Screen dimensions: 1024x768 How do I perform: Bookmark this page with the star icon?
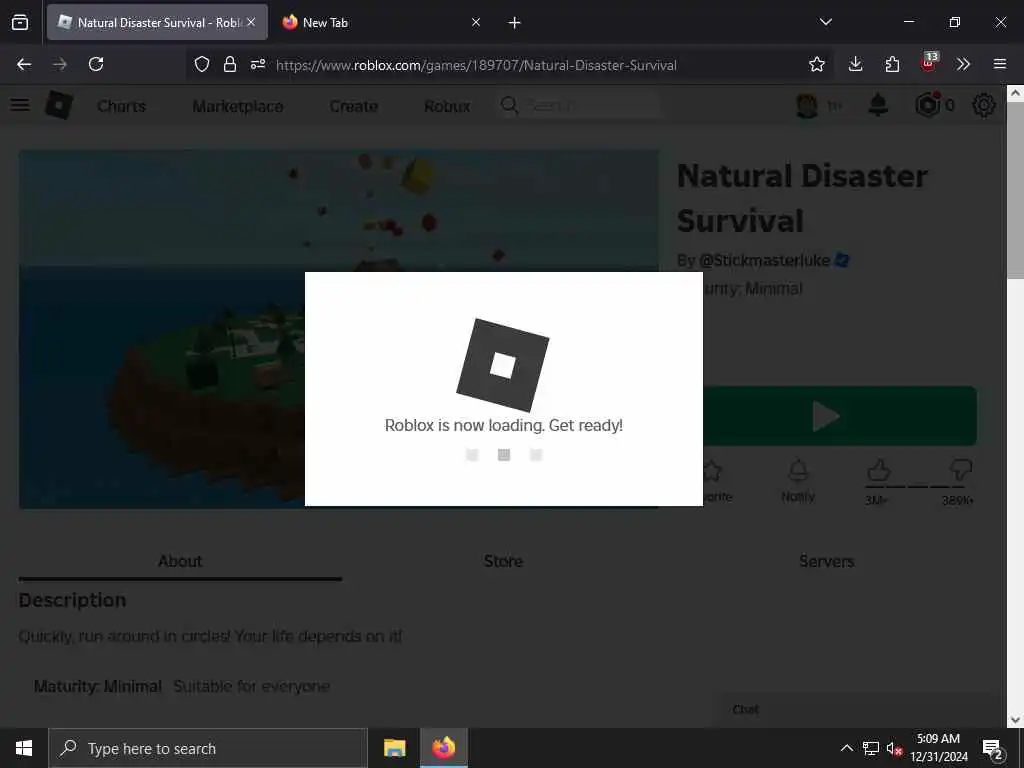pos(816,64)
